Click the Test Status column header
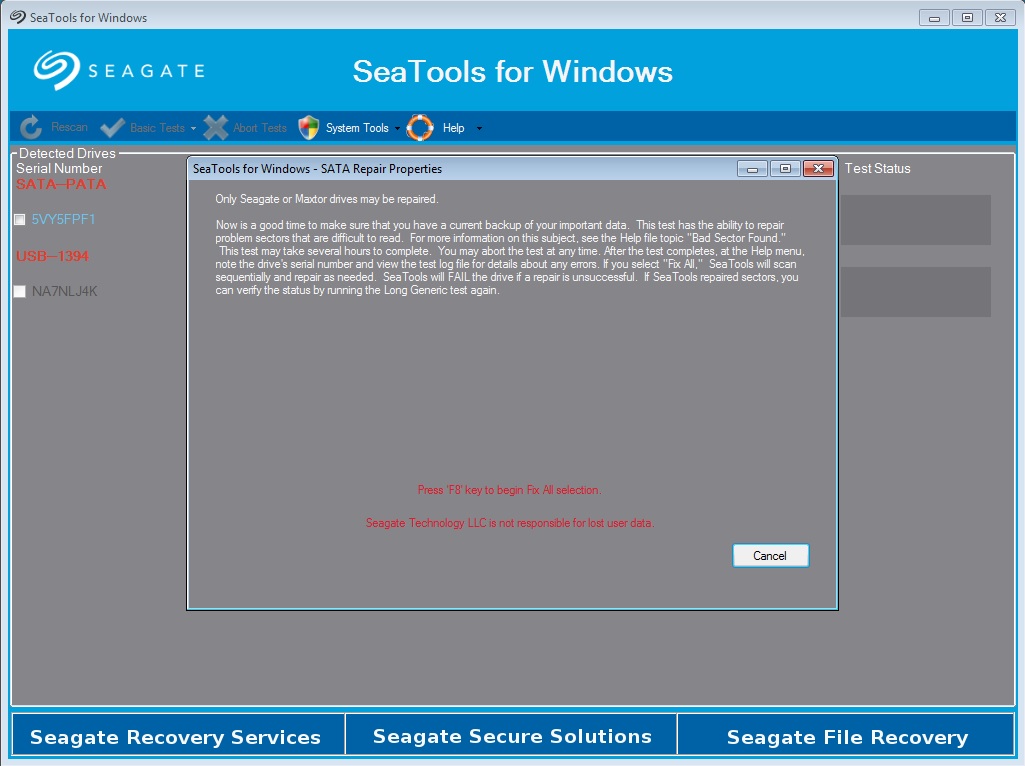The width and height of the screenshot is (1025, 766). [877, 169]
